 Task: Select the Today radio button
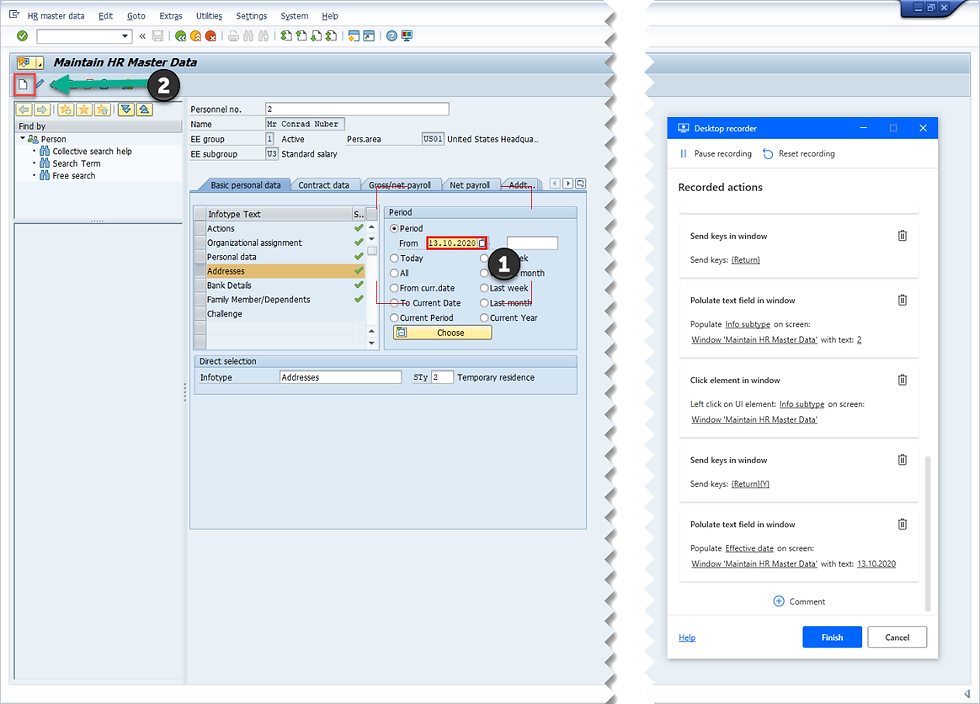394,258
